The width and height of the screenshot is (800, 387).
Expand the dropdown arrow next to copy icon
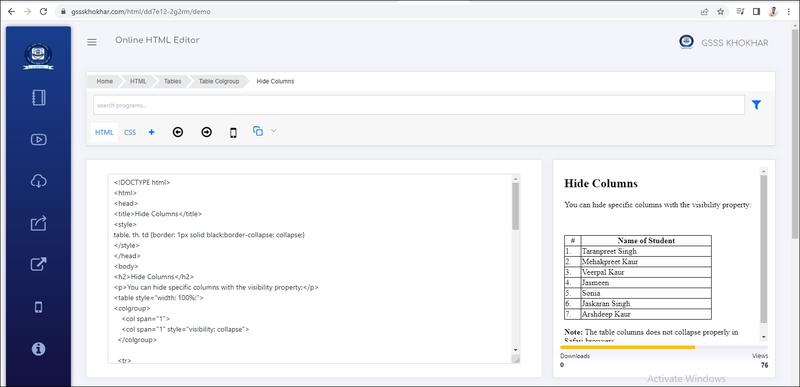[273, 131]
